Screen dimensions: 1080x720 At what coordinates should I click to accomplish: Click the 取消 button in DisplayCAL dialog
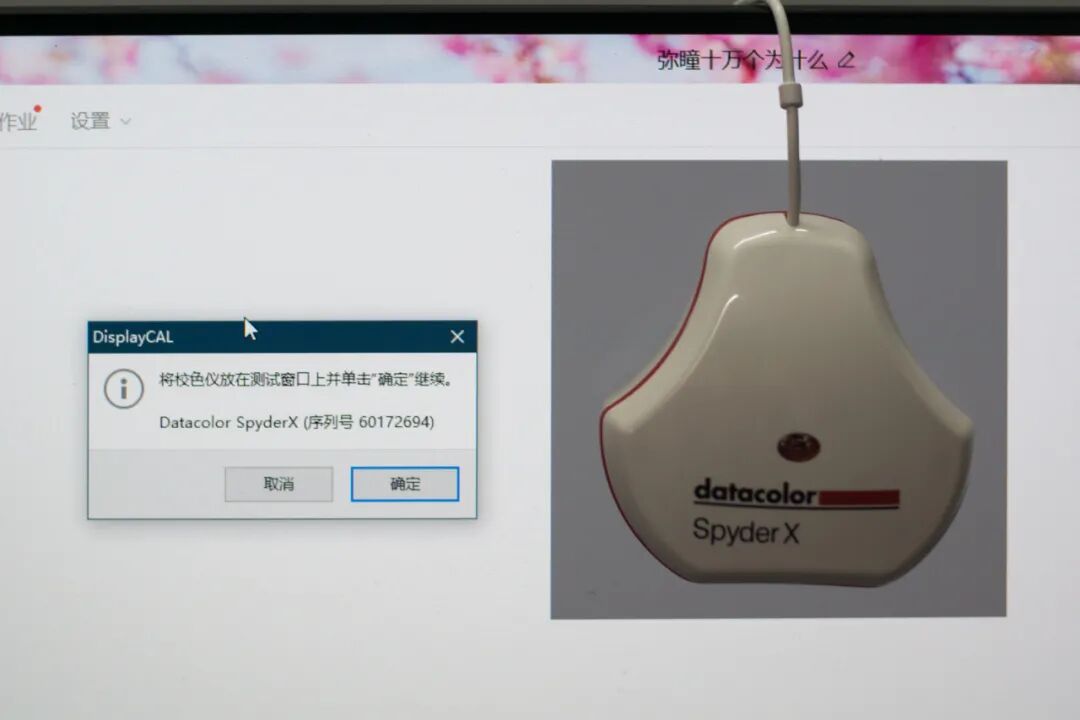[278, 484]
